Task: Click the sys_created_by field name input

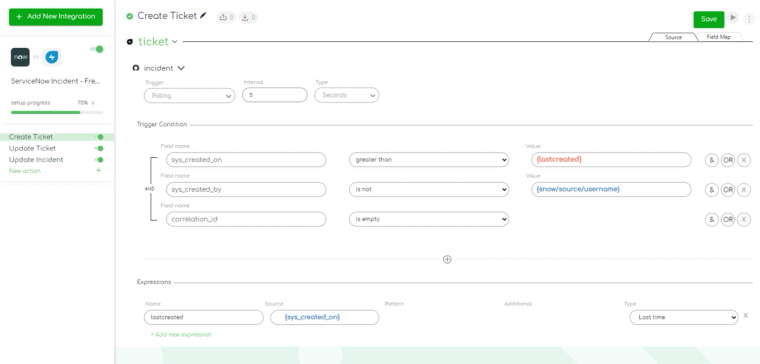Action: (246, 190)
